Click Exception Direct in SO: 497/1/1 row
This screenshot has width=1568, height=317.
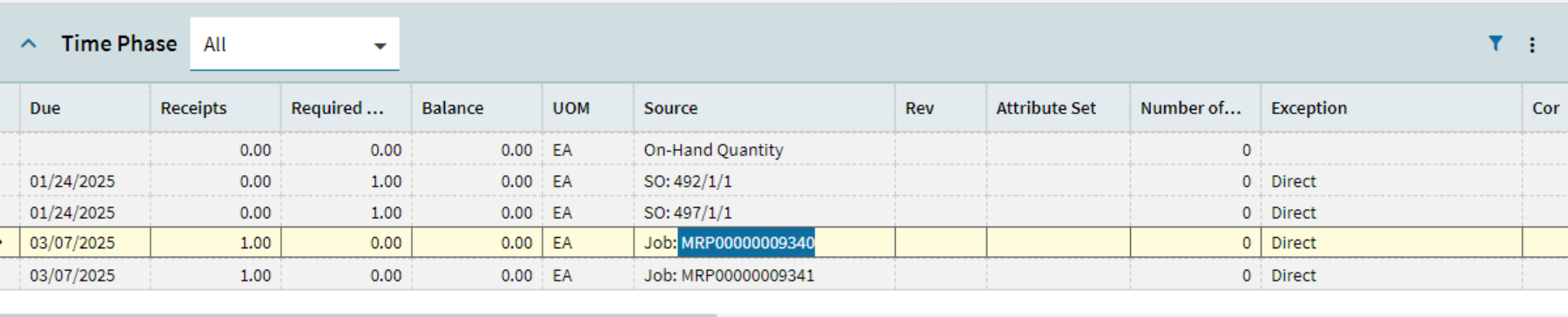click(x=1391, y=212)
